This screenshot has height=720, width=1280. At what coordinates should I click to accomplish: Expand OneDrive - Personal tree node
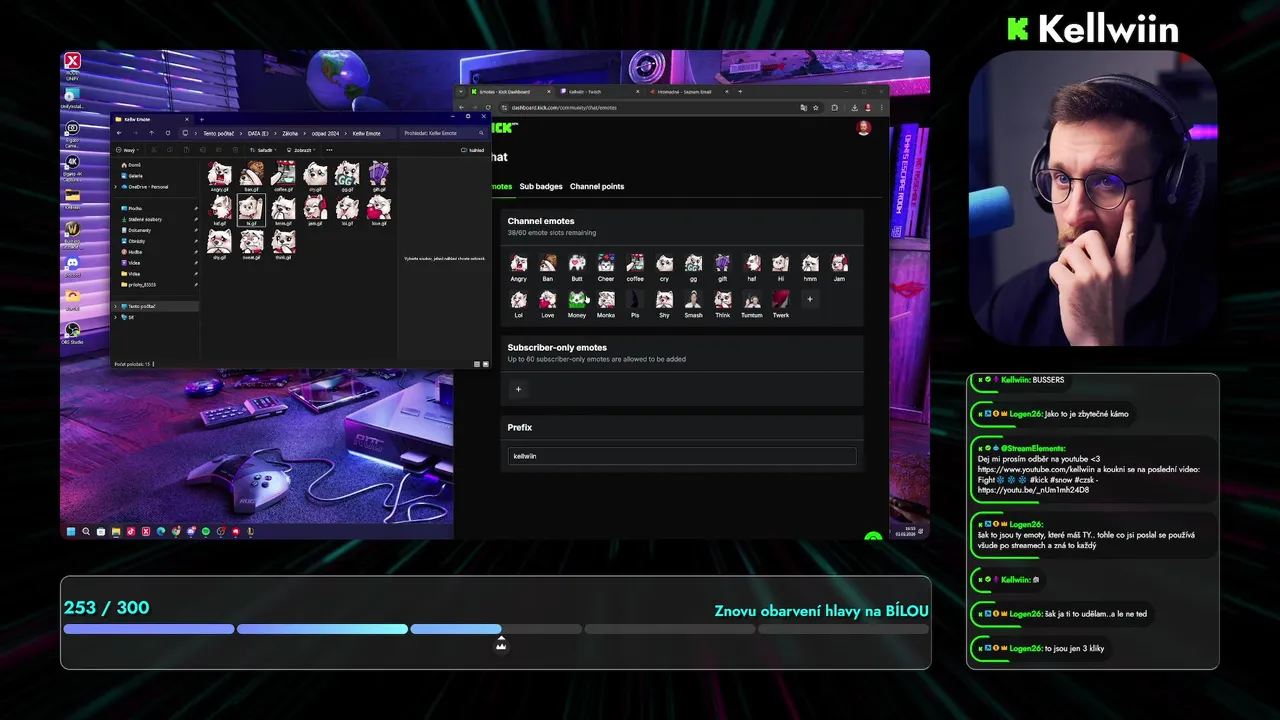(116, 187)
